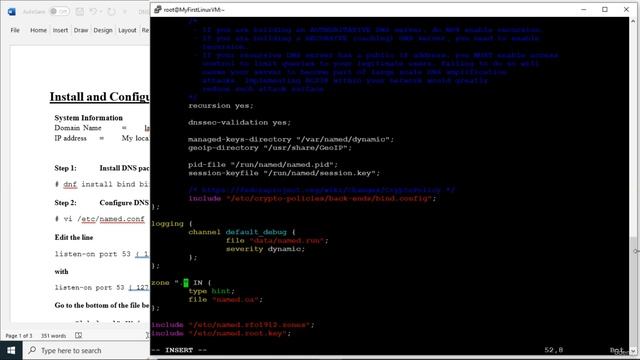This screenshot has width=640, height=360.
Task: Click the '# vi /etc/named.conf' command in Word
Action: point(100,219)
